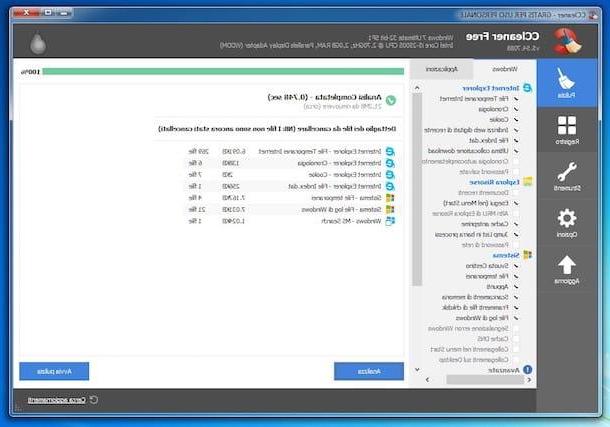Click the icon of Sistema File temporanei result
Viewport: 610px width, 427px height.
tap(390, 198)
